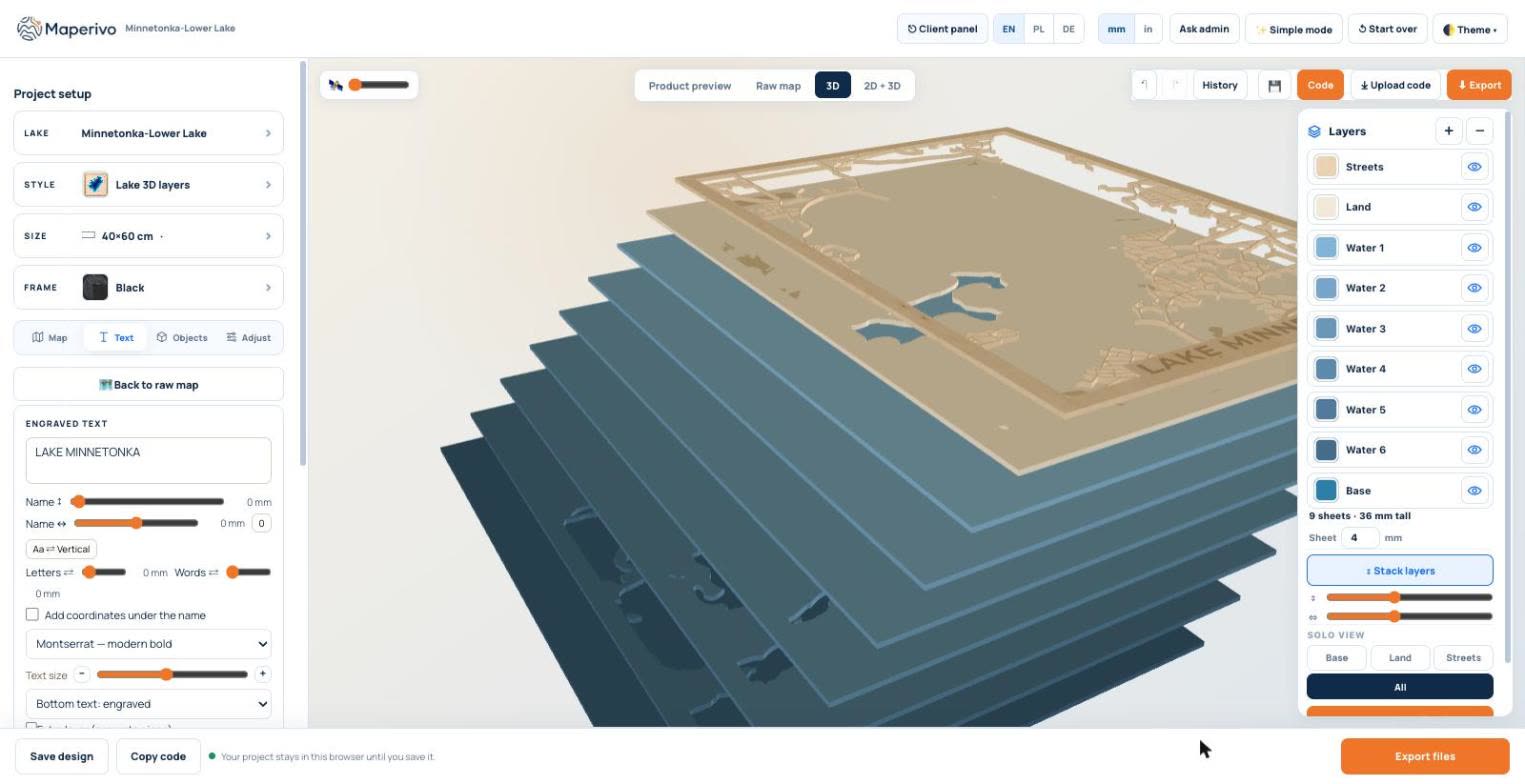Viewport: 1525px width, 784px height.
Task: Hide the Base layer
Action: coord(1474,491)
